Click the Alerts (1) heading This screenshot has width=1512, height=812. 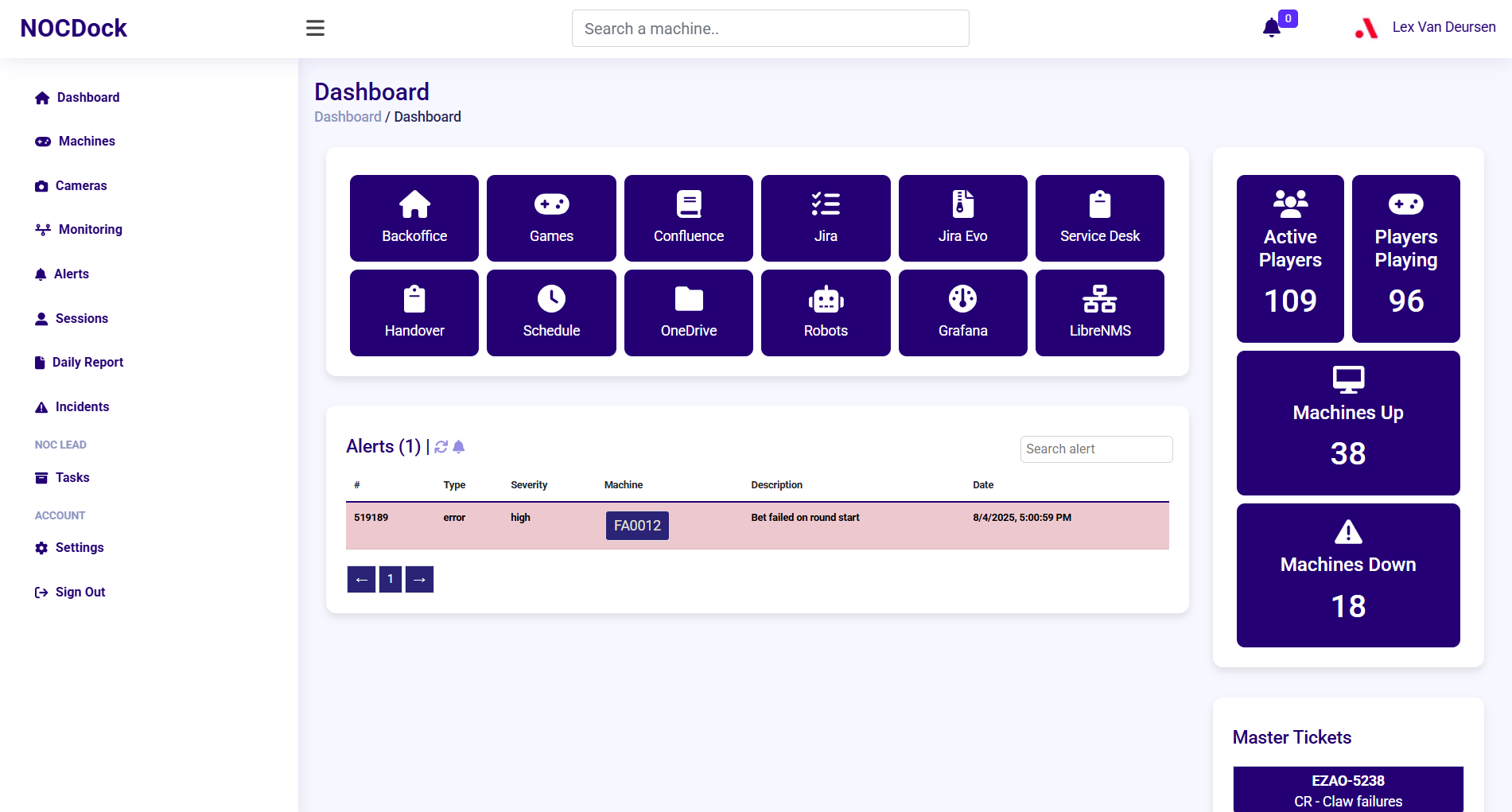383,446
